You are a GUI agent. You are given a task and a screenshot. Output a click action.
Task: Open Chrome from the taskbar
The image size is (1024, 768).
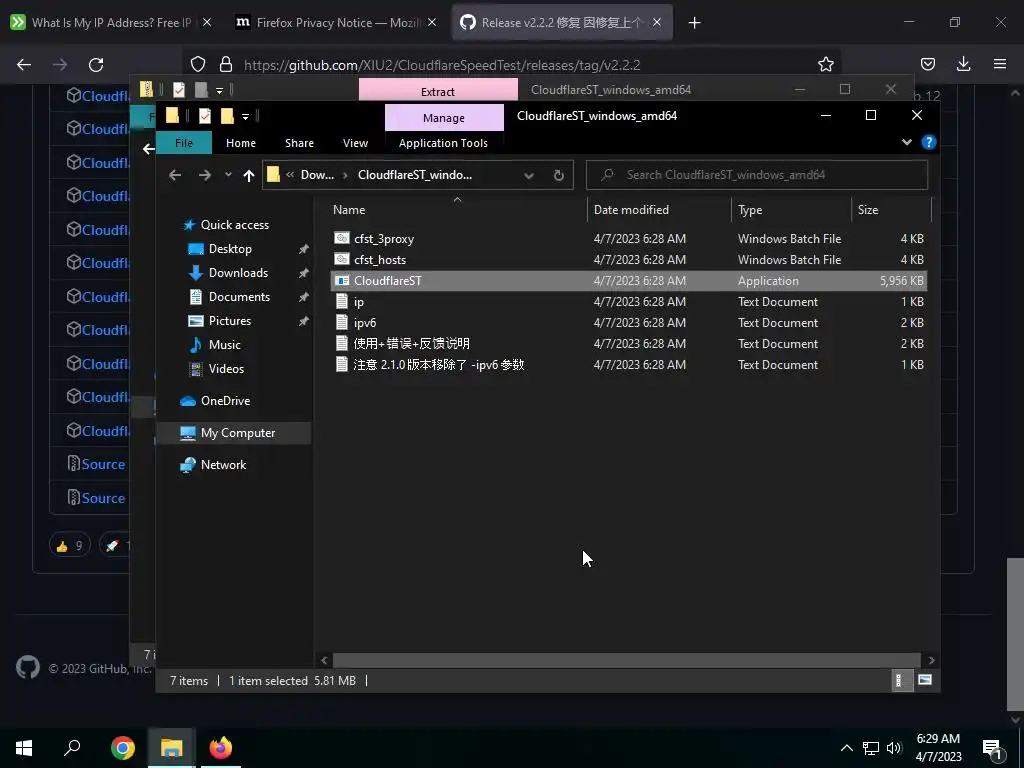123,748
